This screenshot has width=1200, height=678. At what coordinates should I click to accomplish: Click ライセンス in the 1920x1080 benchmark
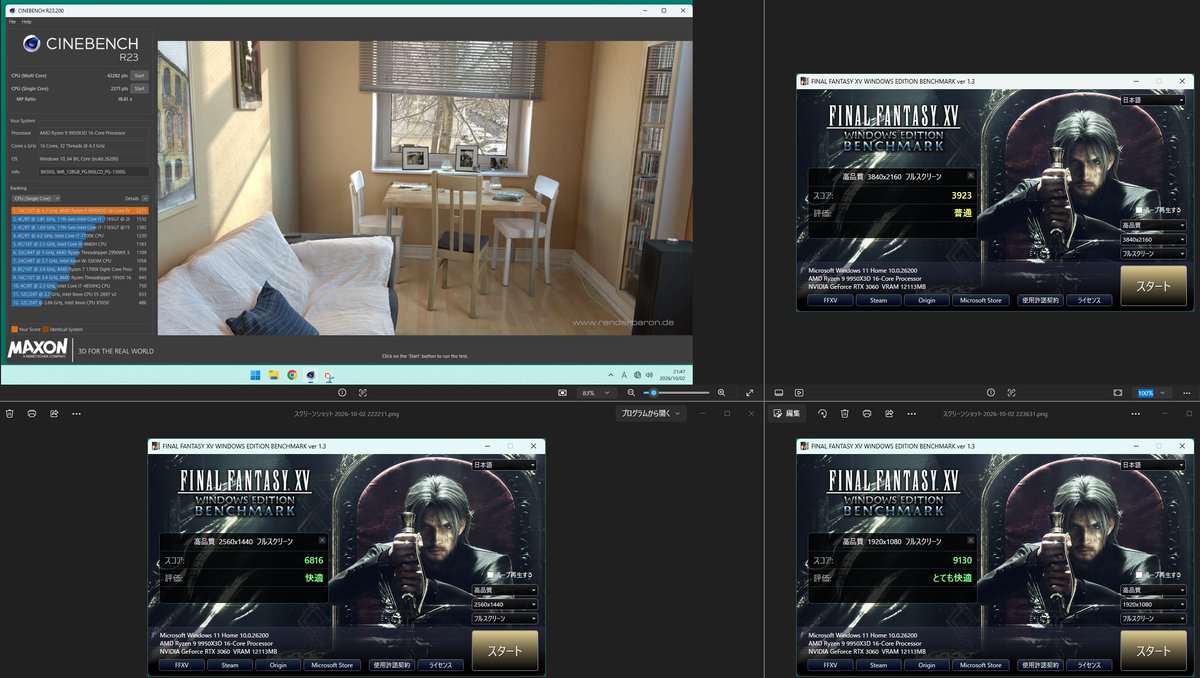point(1089,665)
